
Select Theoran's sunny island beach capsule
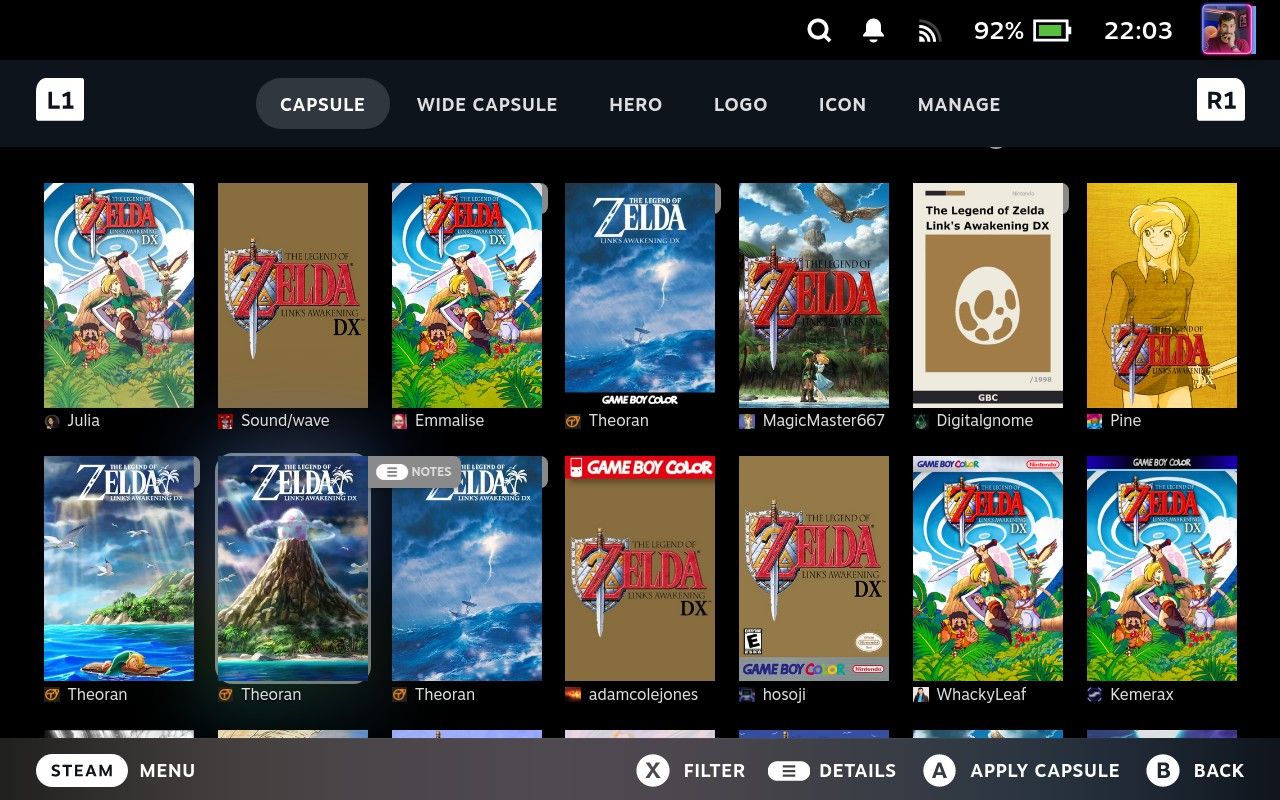tap(119, 569)
